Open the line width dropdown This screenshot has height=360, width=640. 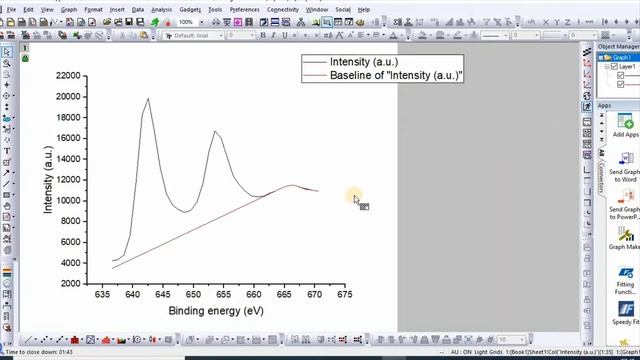(537, 36)
